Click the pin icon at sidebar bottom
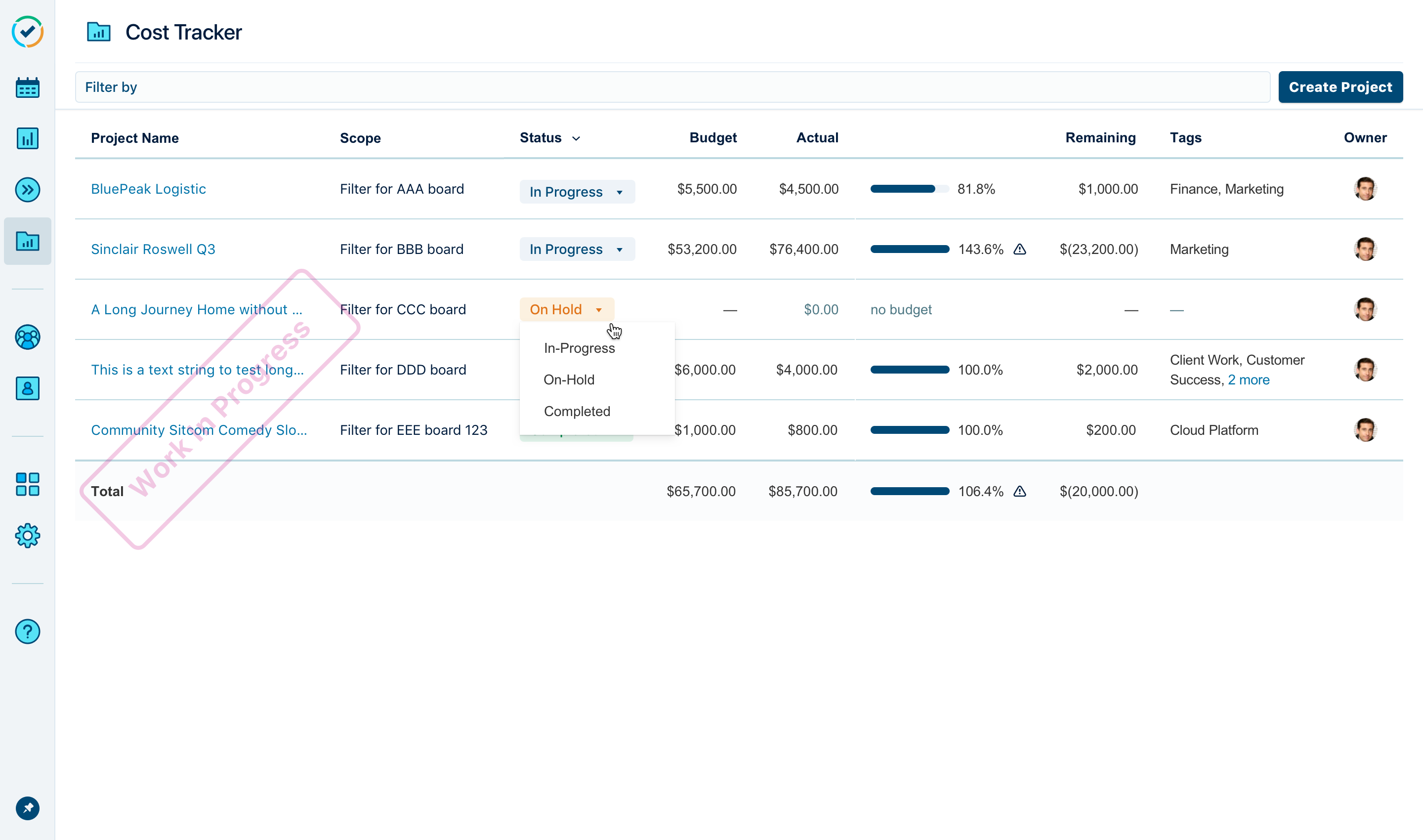1423x840 pixels. [x=27, y=808]
